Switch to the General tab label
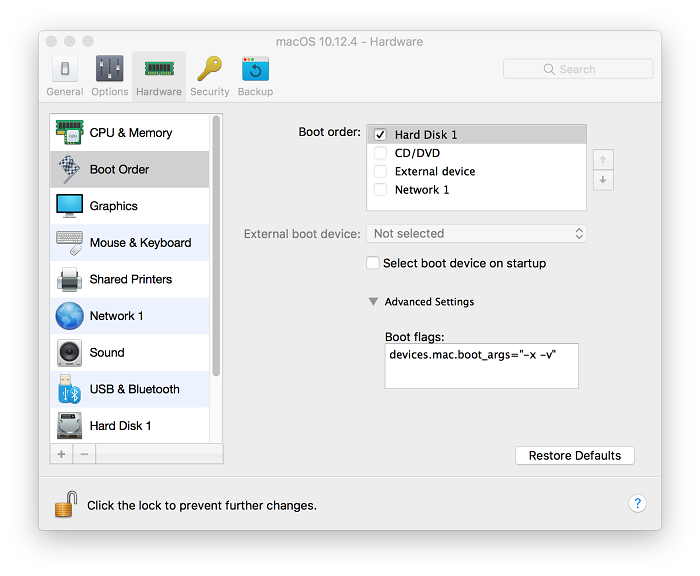 coord(65,92)
